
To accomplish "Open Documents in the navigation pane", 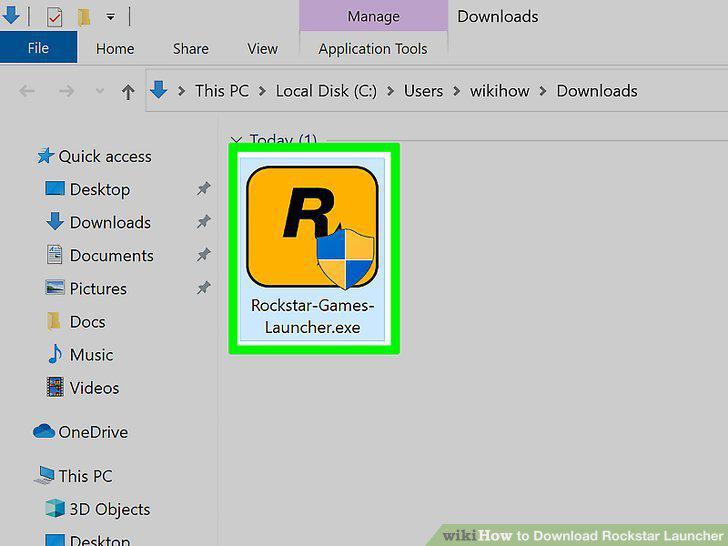I will click(x=111, y=255).
